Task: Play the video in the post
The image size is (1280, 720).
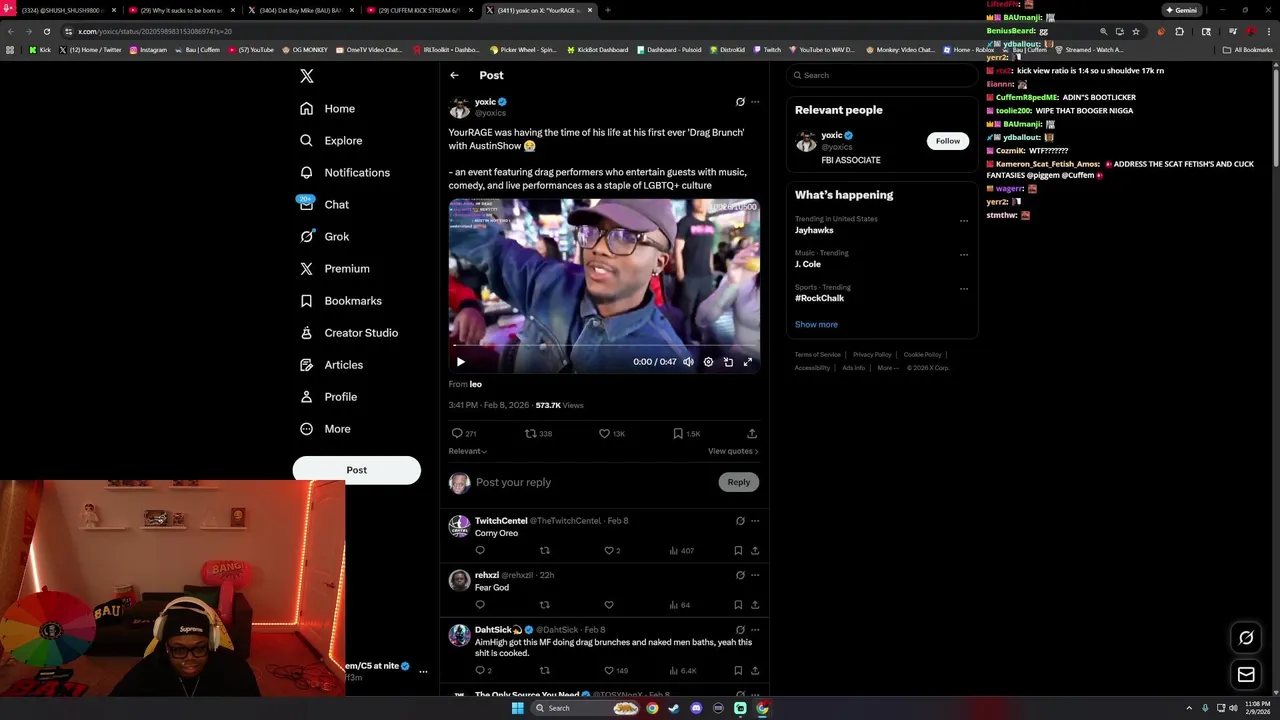Action: click(460, 362)
